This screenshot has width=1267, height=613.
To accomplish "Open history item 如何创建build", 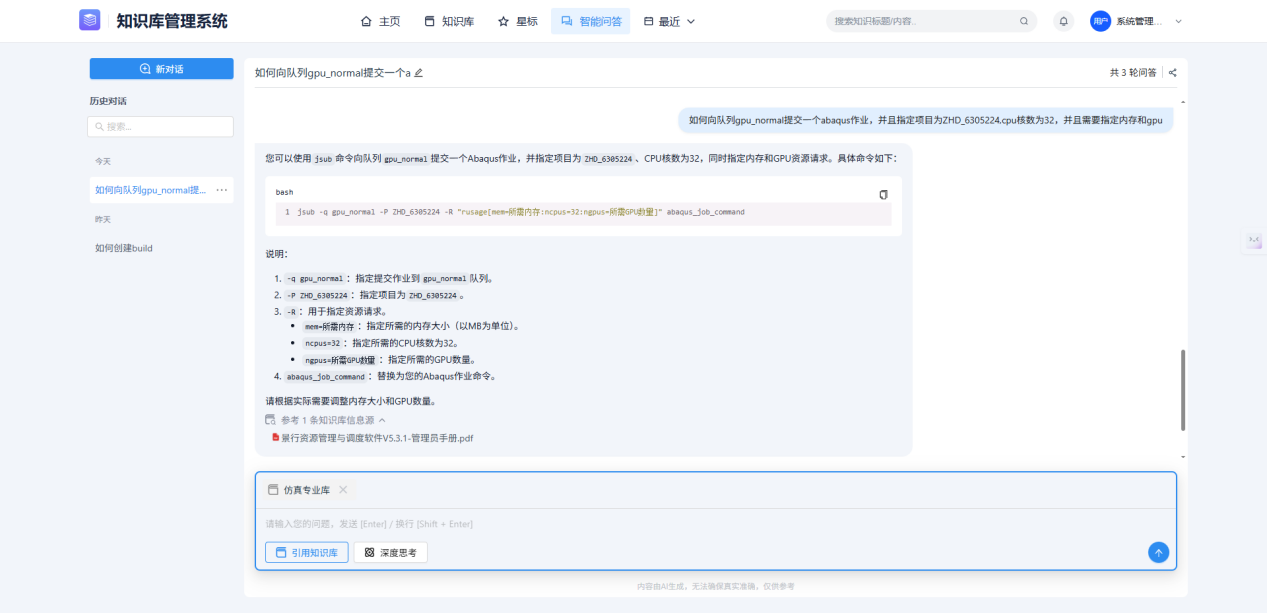I will click(x=124, y=248).
